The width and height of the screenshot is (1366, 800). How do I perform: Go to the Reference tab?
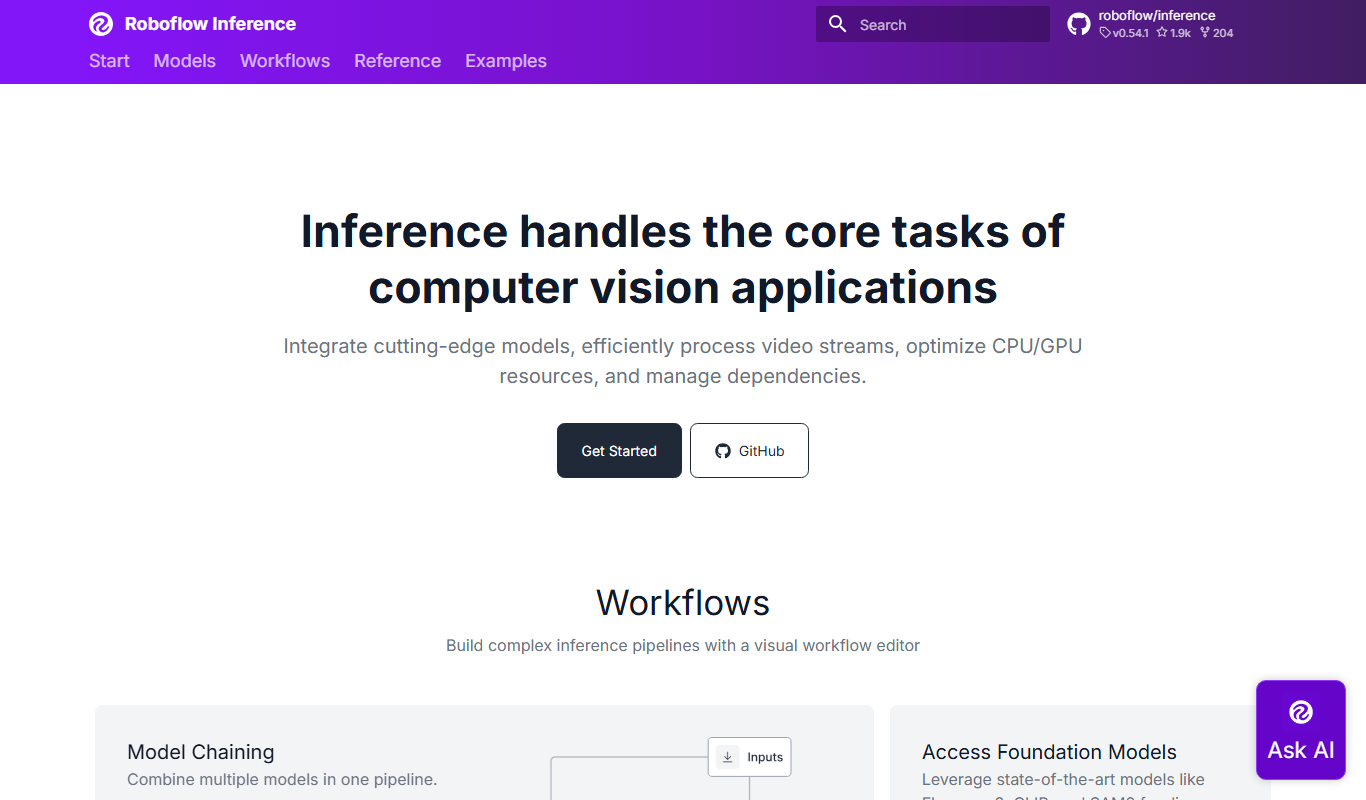(397, 61)
